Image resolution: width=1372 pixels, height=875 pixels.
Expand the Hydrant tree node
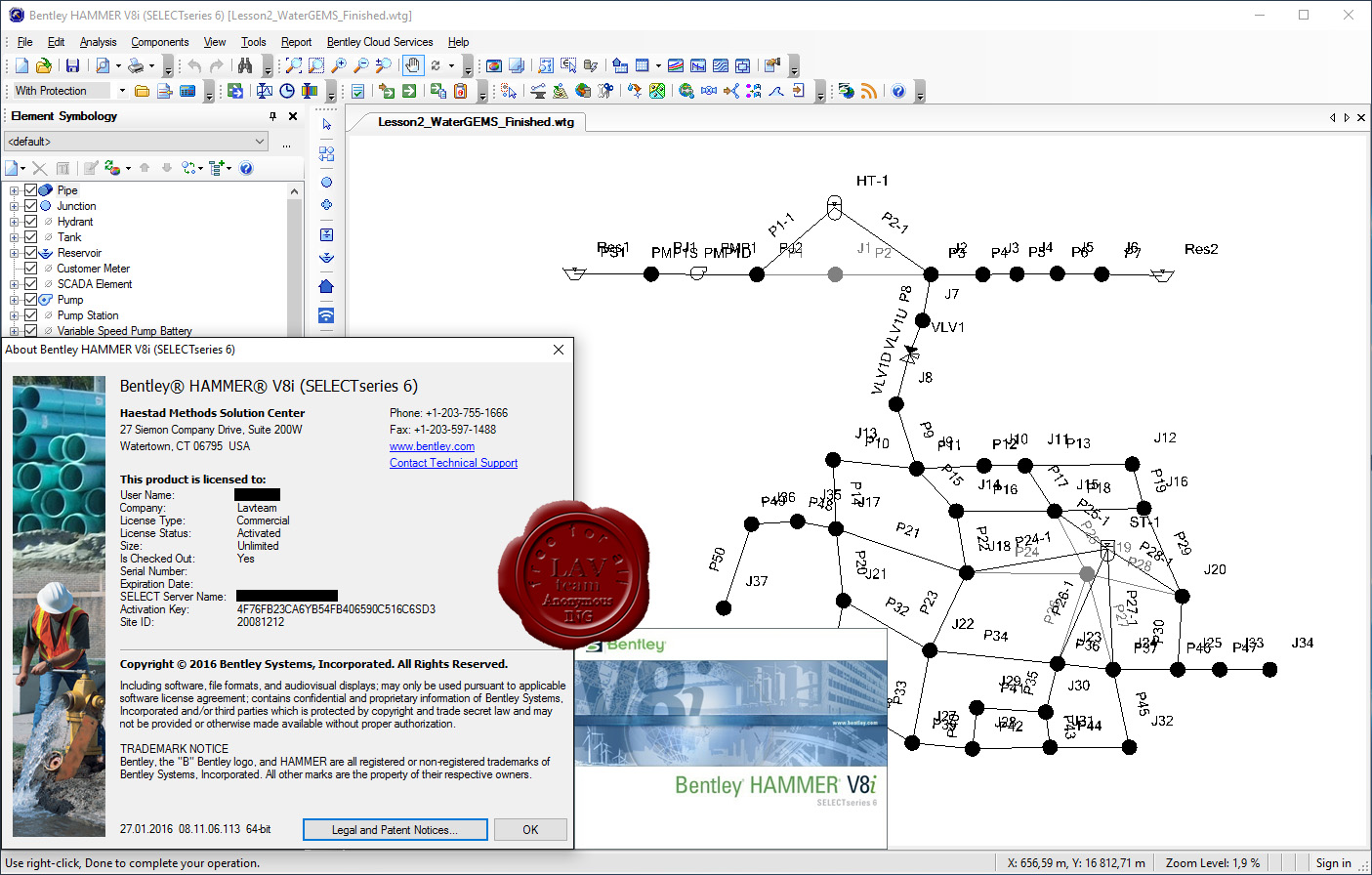[x=14, y=222]
